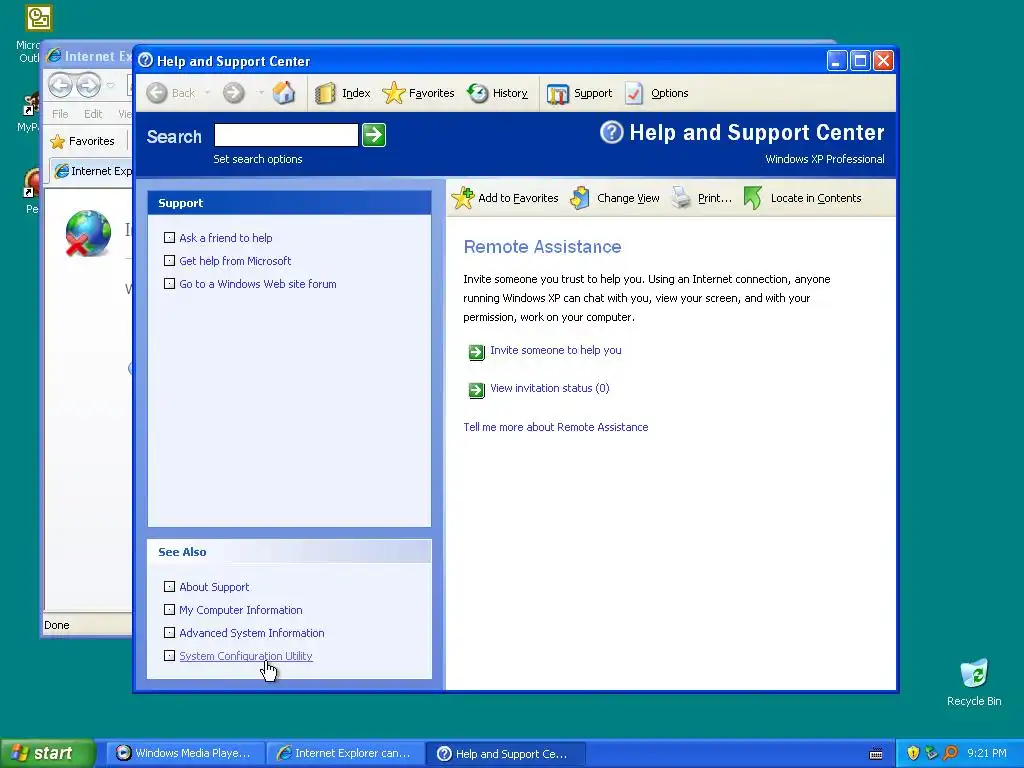Open Go to a Windows Web site forum

[258, 284]
